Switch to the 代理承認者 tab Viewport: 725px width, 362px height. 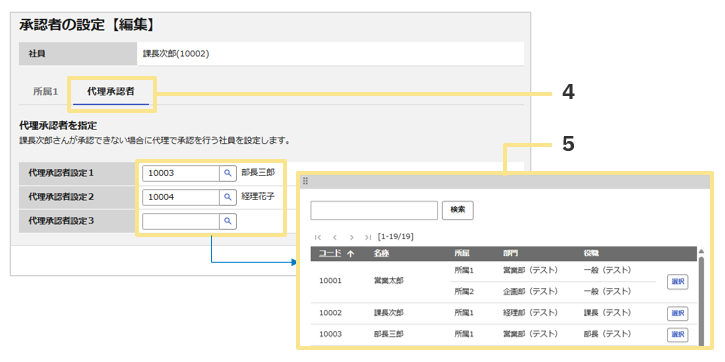[x=111, y=92]
